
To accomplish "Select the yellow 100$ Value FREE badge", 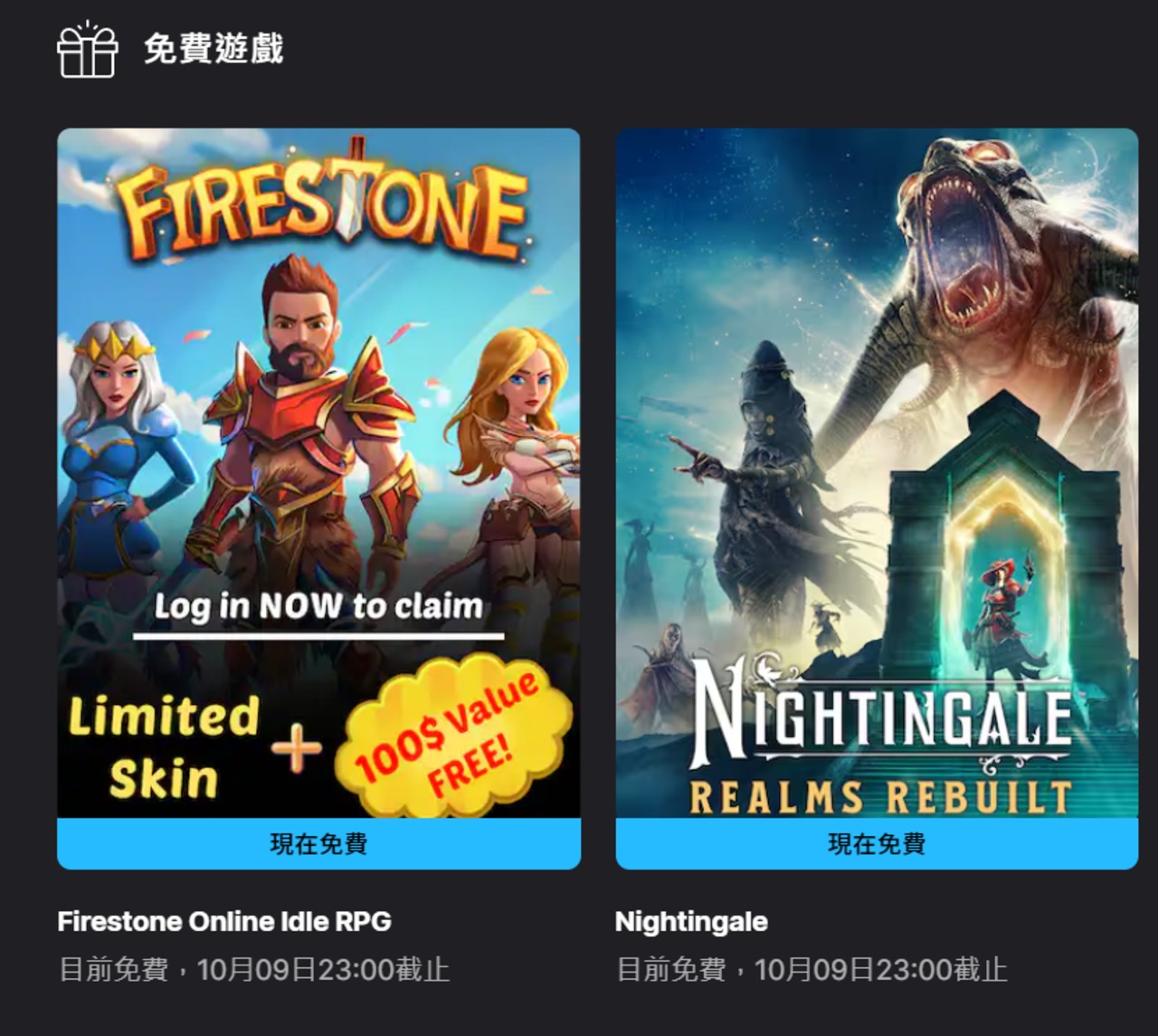I will pos(453,737).
